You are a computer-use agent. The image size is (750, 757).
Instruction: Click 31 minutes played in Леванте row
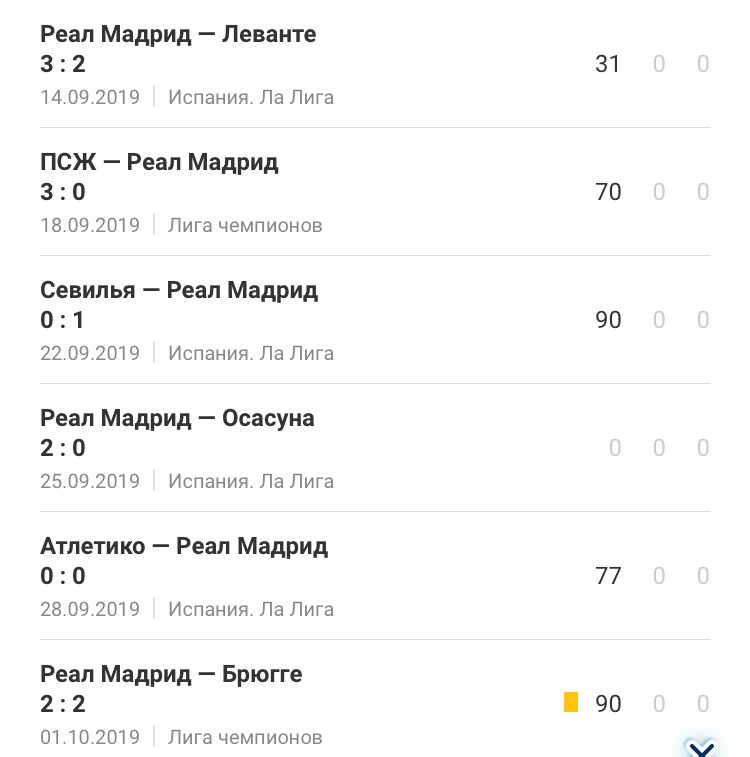point(608,64)
